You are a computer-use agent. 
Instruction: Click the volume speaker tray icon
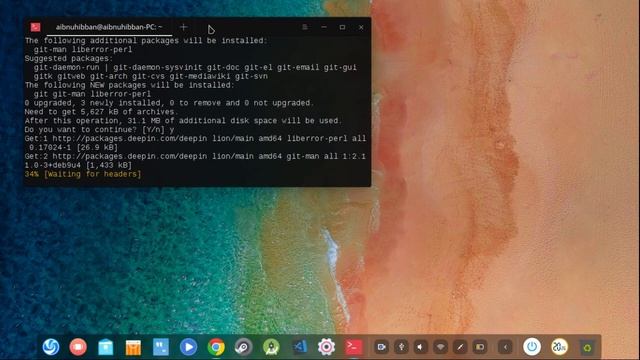click(420, 347)
